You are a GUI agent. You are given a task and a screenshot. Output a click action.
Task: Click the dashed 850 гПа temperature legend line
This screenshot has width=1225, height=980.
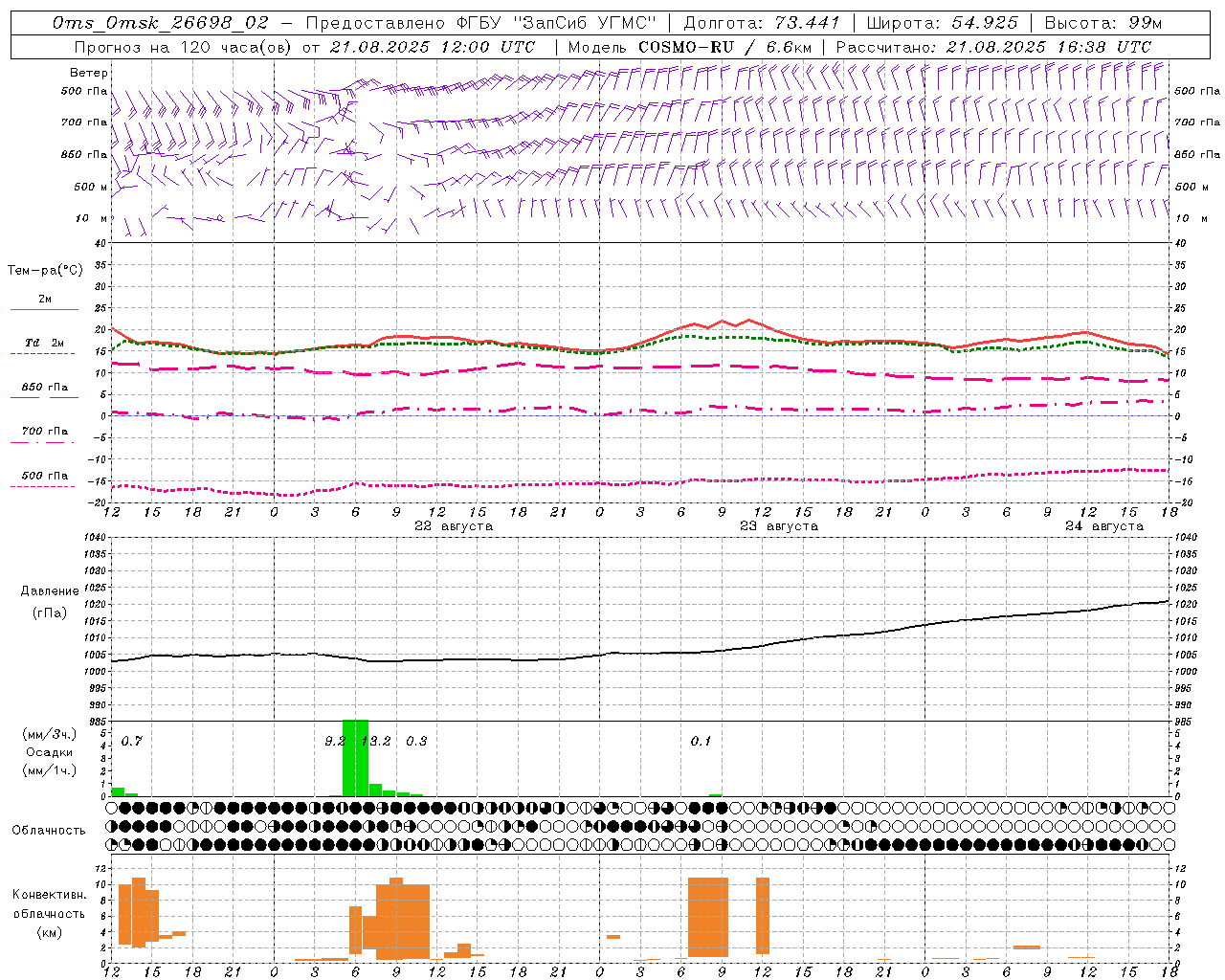(x=44, y=396)
